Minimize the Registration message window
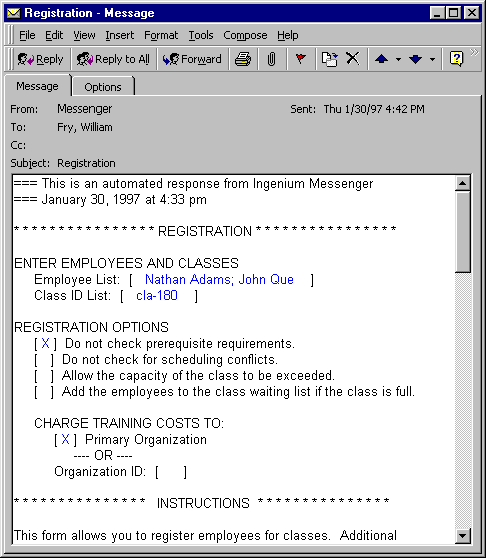 (437, 13)
